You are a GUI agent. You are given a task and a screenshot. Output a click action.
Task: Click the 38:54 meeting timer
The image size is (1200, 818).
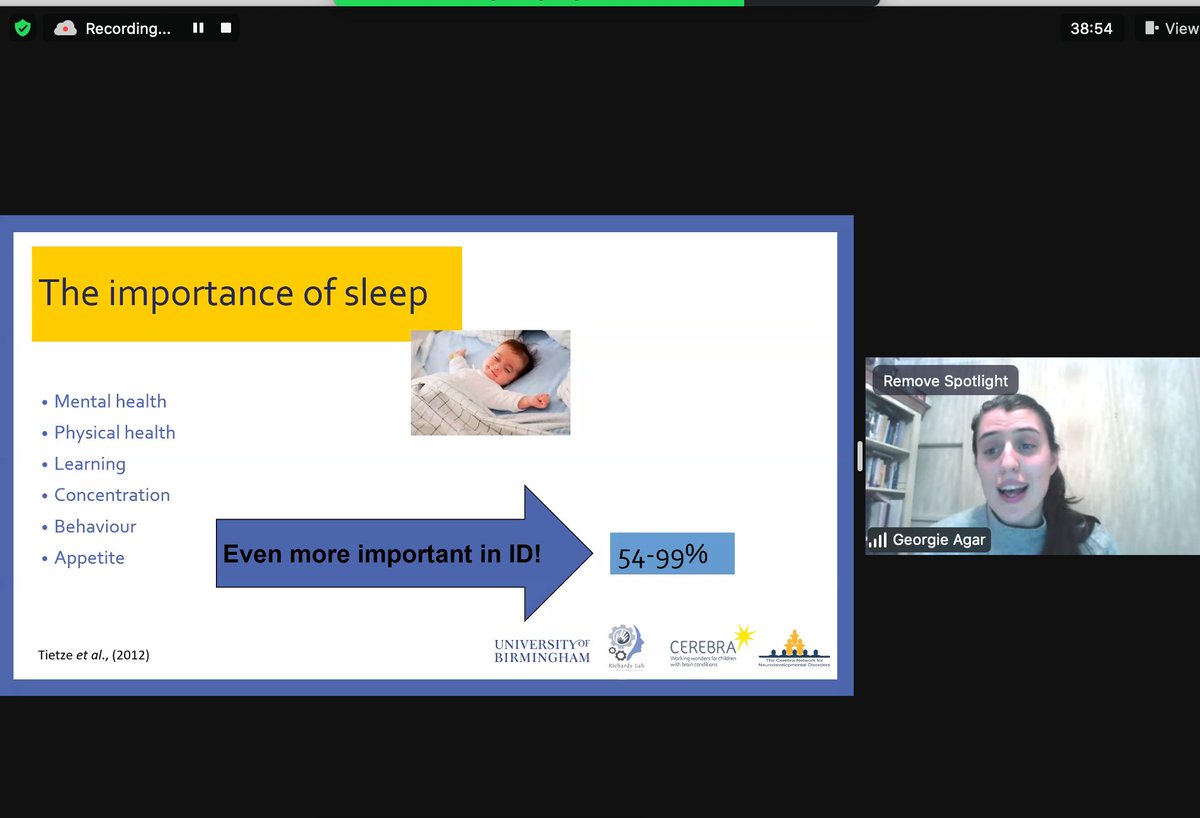pyautogui.click(x=1091, y=29)
